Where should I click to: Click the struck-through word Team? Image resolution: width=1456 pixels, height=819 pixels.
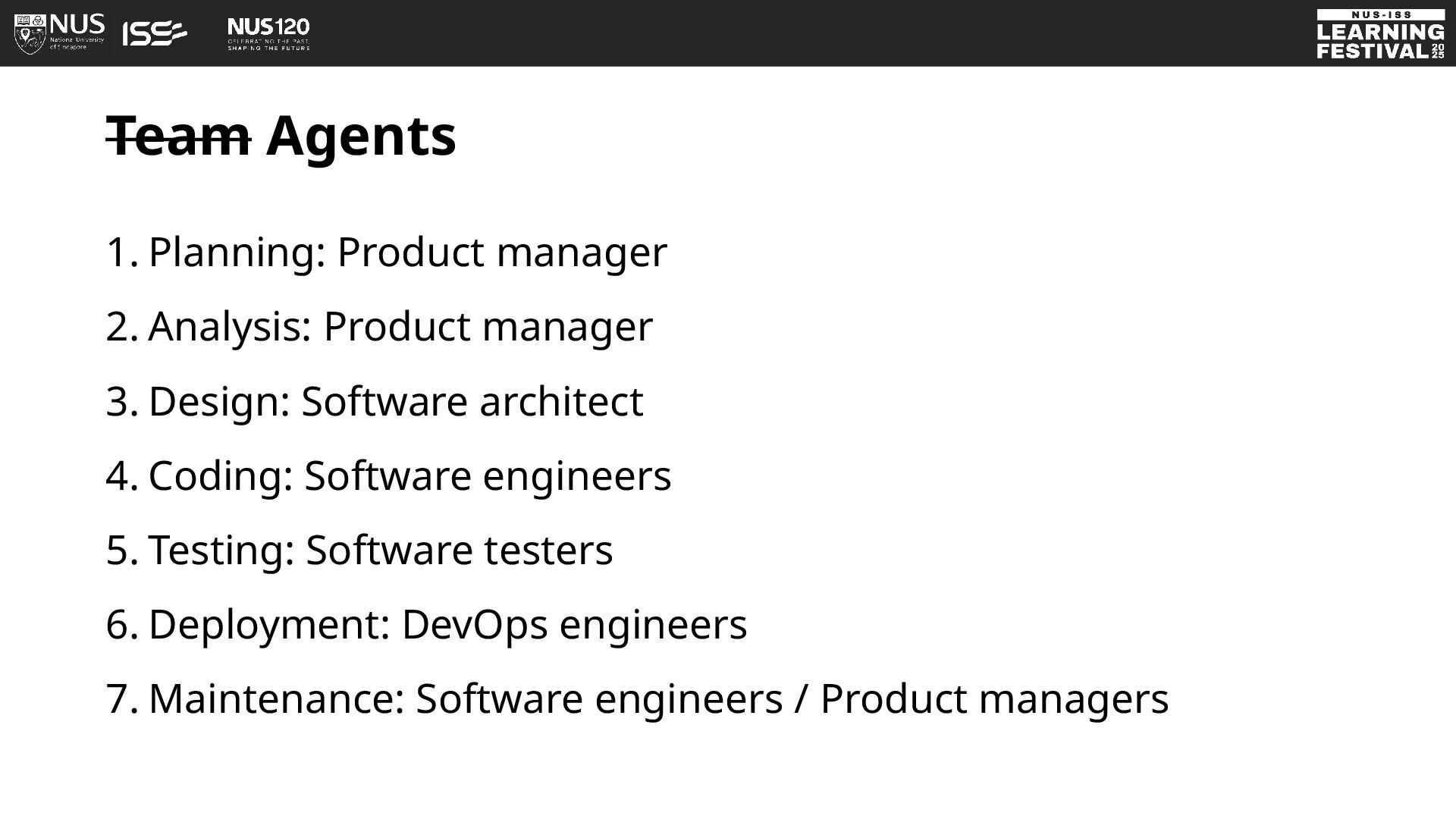coord(178,136)
